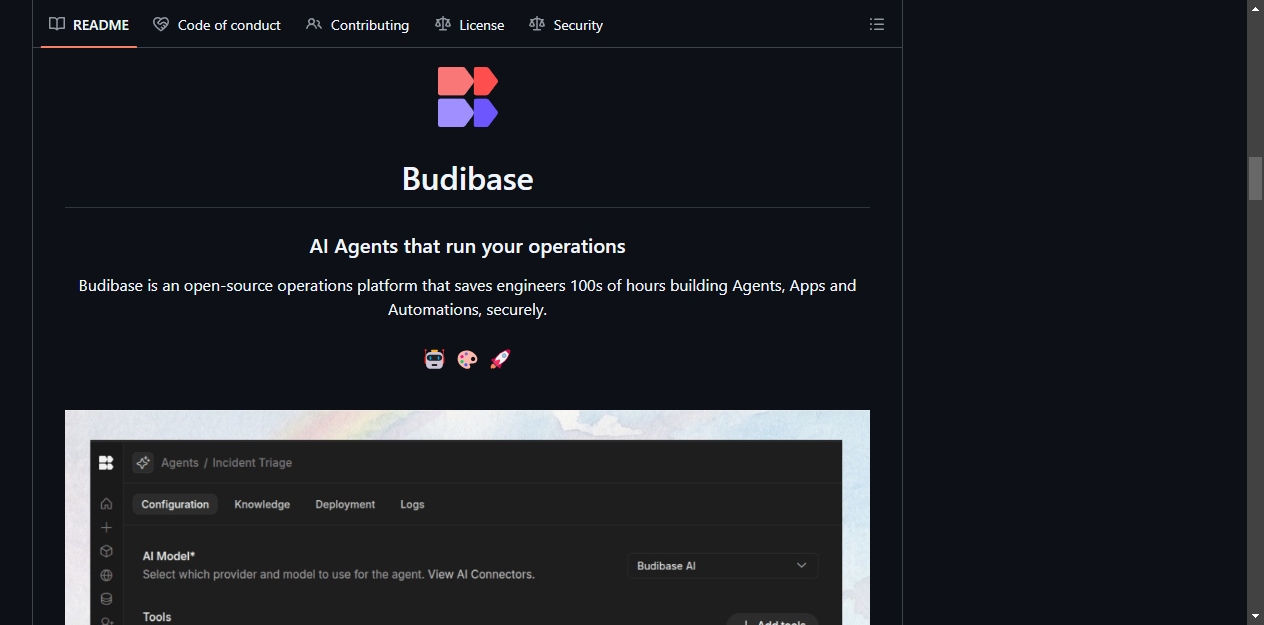Click the rocket emoji icon
Image resolution: width=1264 pixels, height=625 pixels.
point(500,359)
